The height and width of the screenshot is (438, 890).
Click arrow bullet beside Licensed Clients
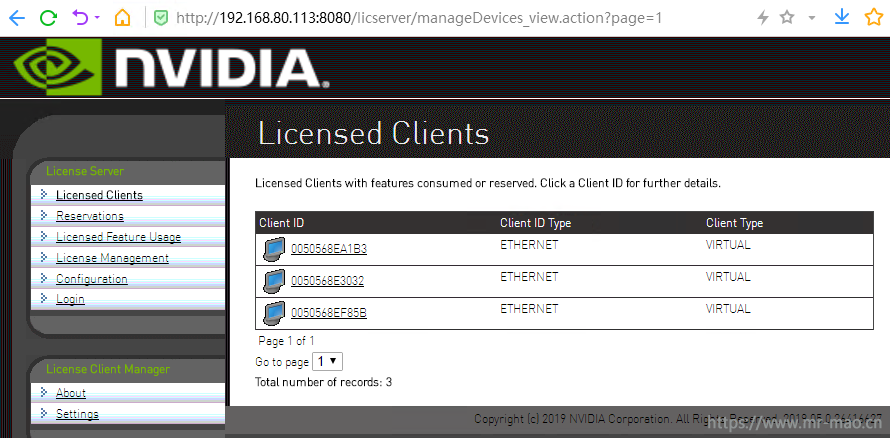(x=44, y=194)
